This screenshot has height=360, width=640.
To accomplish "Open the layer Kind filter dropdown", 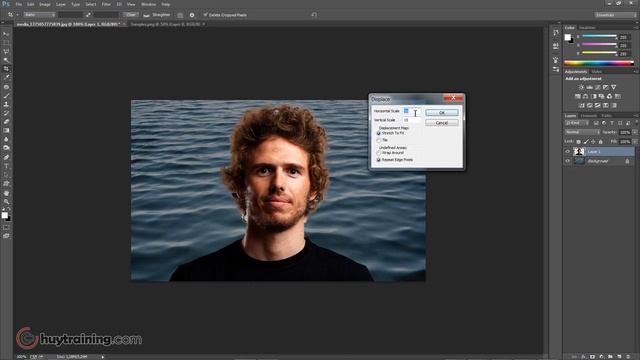I will (x=577, y=123).
